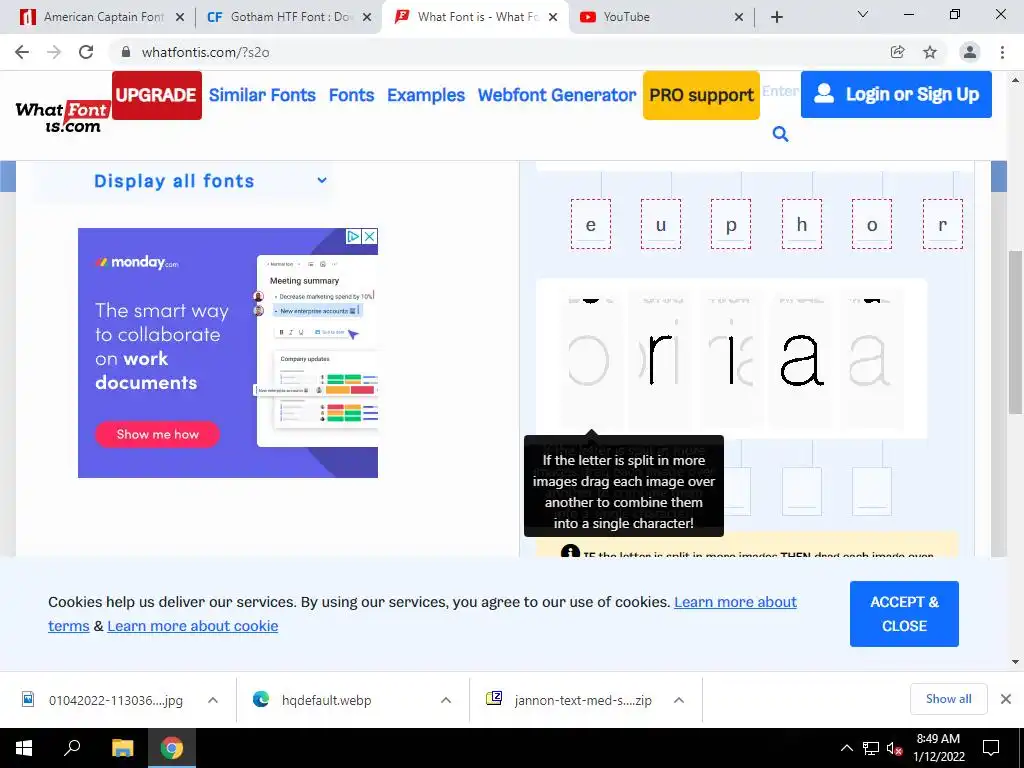This screenshot has height=768, width=1024.
Task: Click the character box containing e
Action: point(590,224)
